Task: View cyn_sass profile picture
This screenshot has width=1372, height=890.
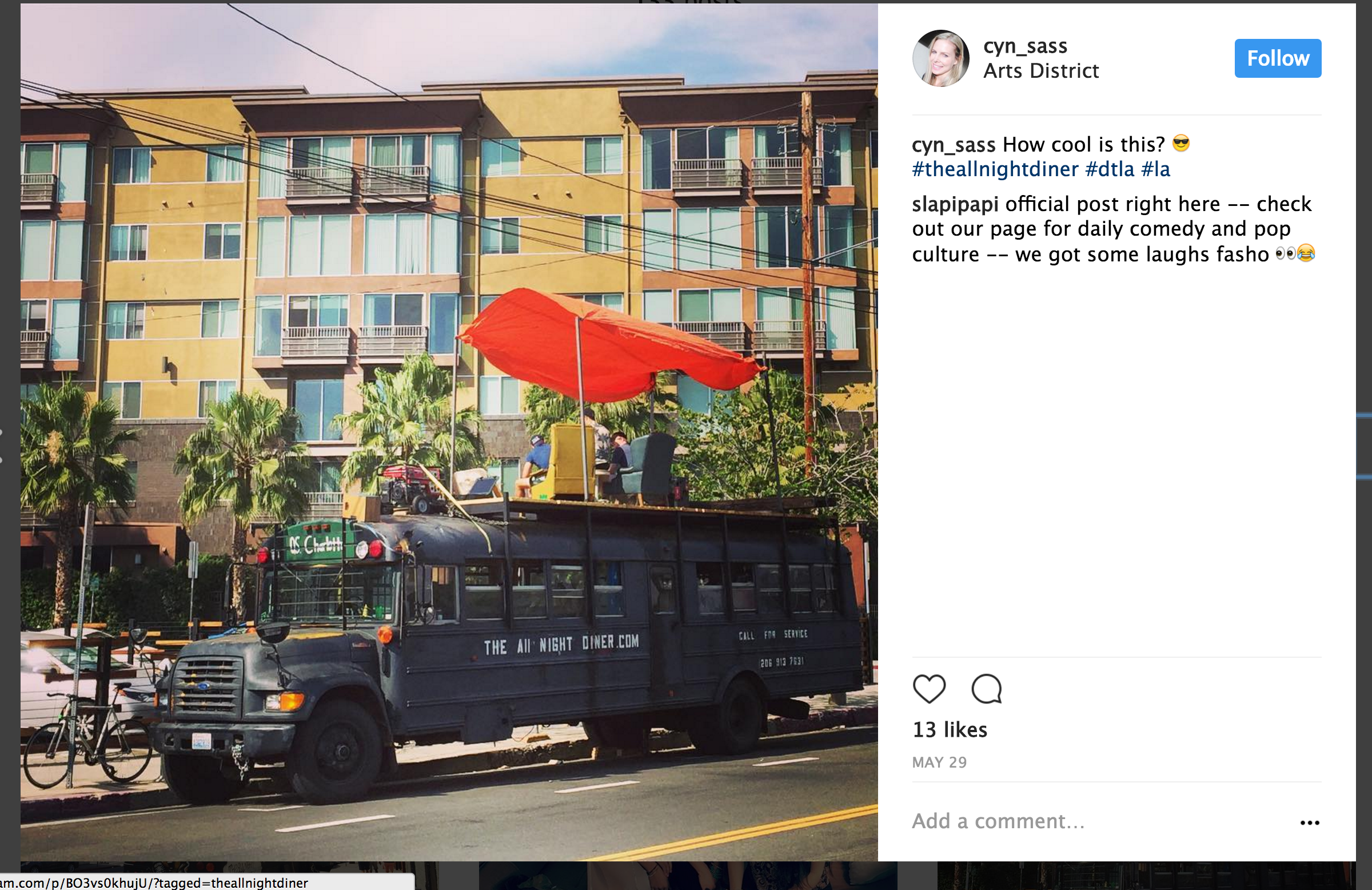Action: point(941,58)
